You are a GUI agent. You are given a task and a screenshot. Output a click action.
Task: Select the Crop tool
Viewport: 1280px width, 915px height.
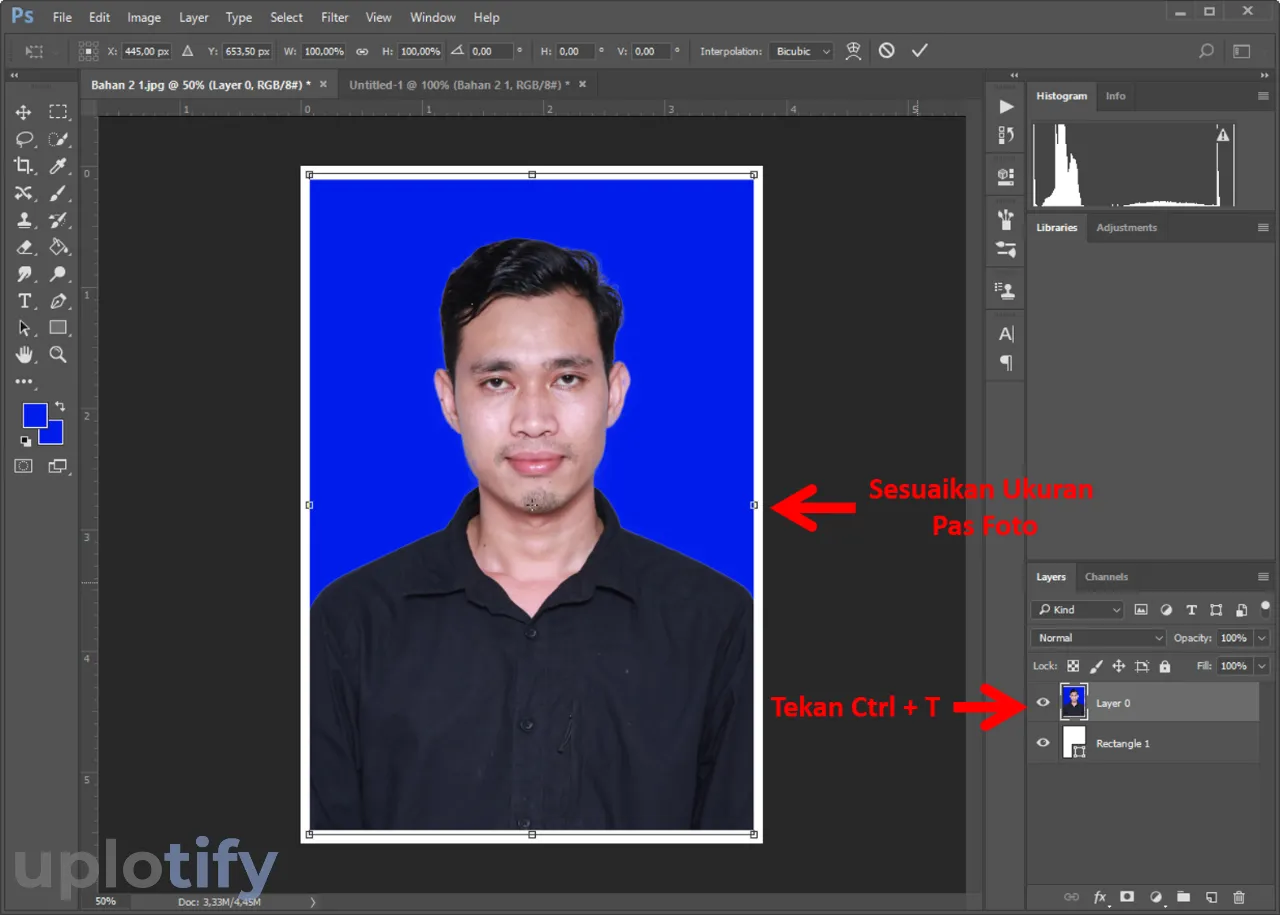click(23, 166)
